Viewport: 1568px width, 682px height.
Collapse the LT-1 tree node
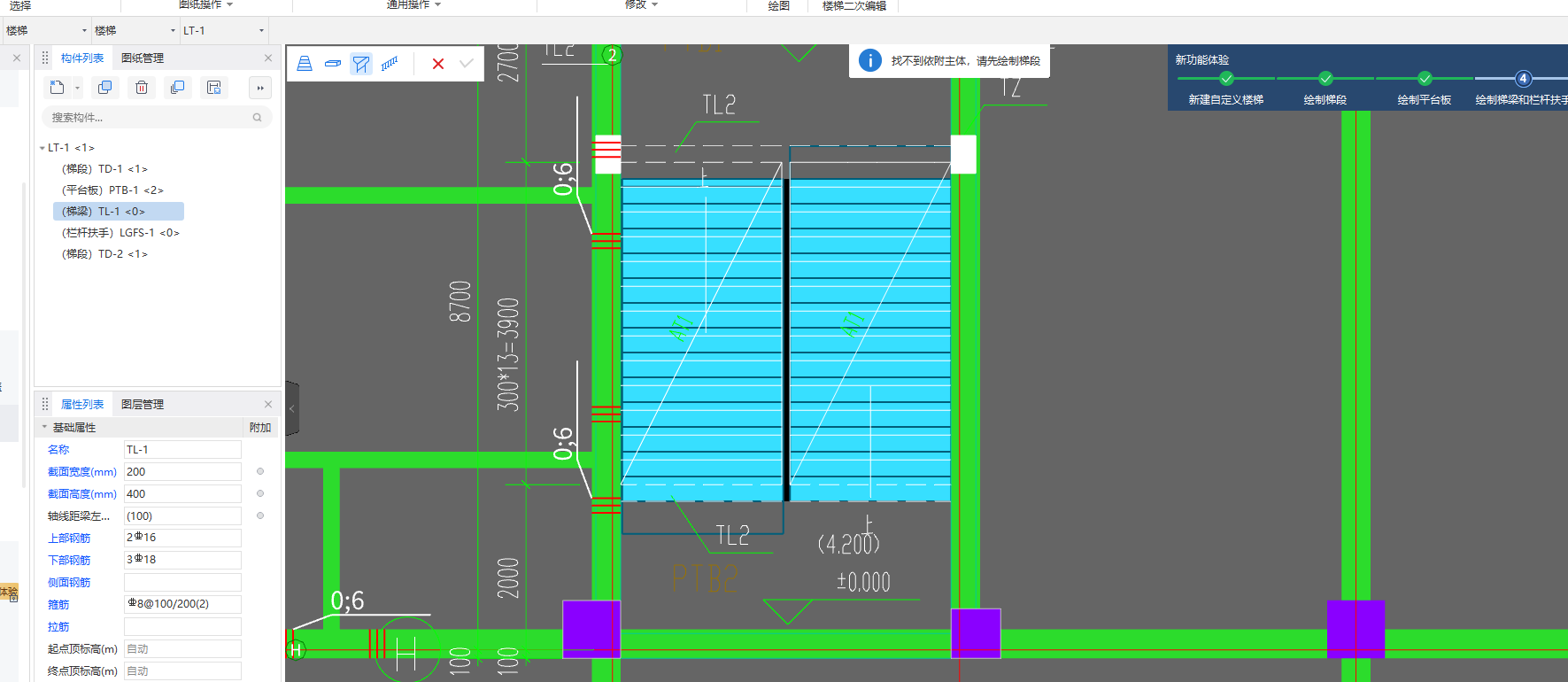pyautogui.click(x=42, y=148)
